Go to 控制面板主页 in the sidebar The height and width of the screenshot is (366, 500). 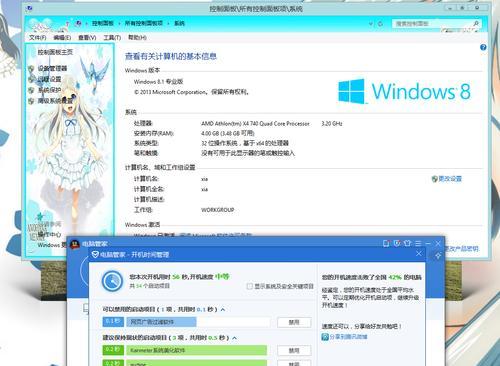55,52
